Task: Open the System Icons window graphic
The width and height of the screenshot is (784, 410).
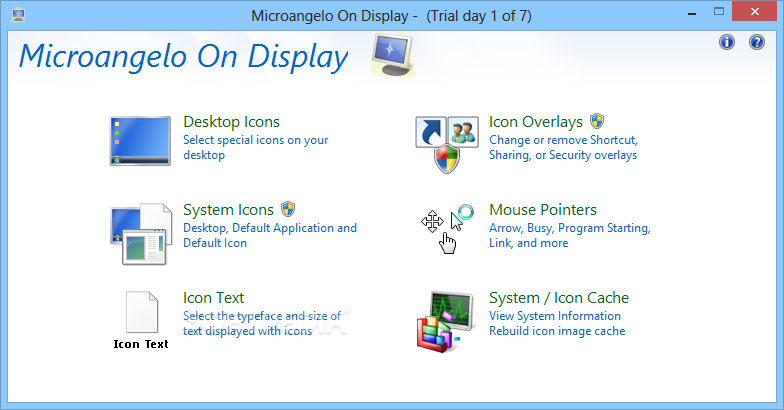Action: pyautogui.click(x=141, y=234)
